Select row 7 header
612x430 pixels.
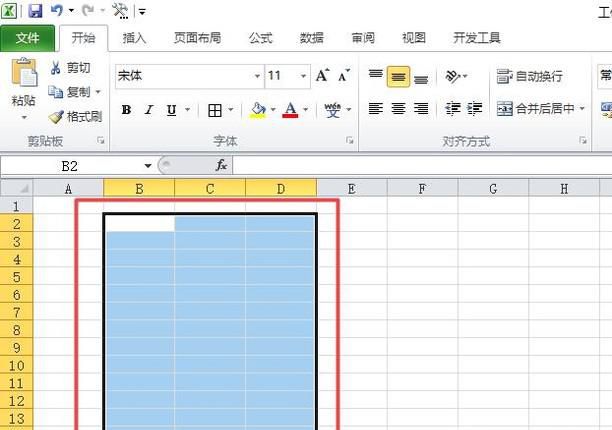[16, 312]
